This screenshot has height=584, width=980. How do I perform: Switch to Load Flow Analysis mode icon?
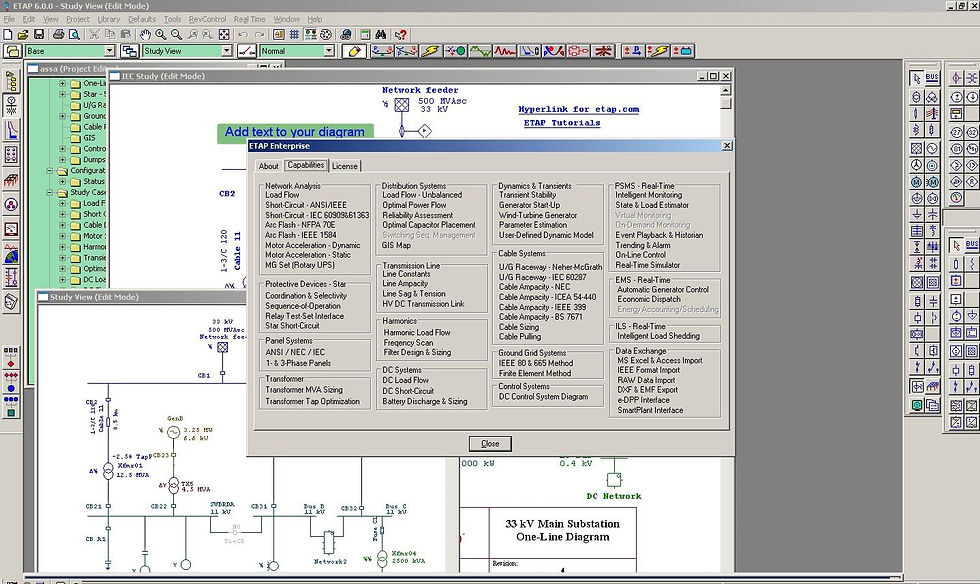(x=382, y=51)
